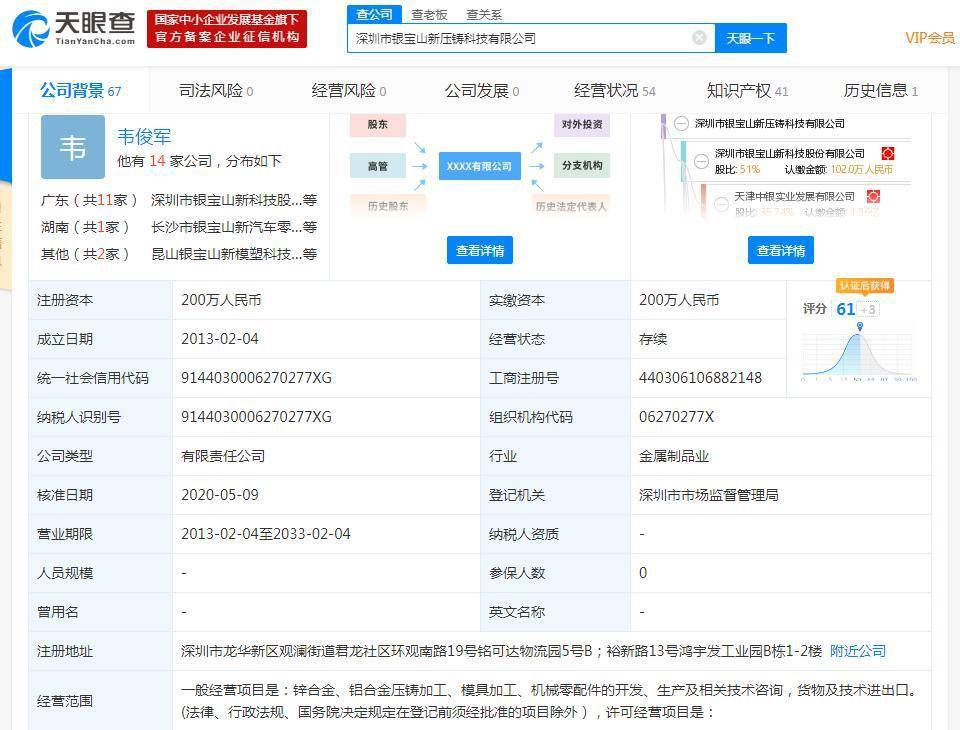Select the business term 2013-02-04至2033-02-04
The image size is (960, 730).
coord(266,534)
